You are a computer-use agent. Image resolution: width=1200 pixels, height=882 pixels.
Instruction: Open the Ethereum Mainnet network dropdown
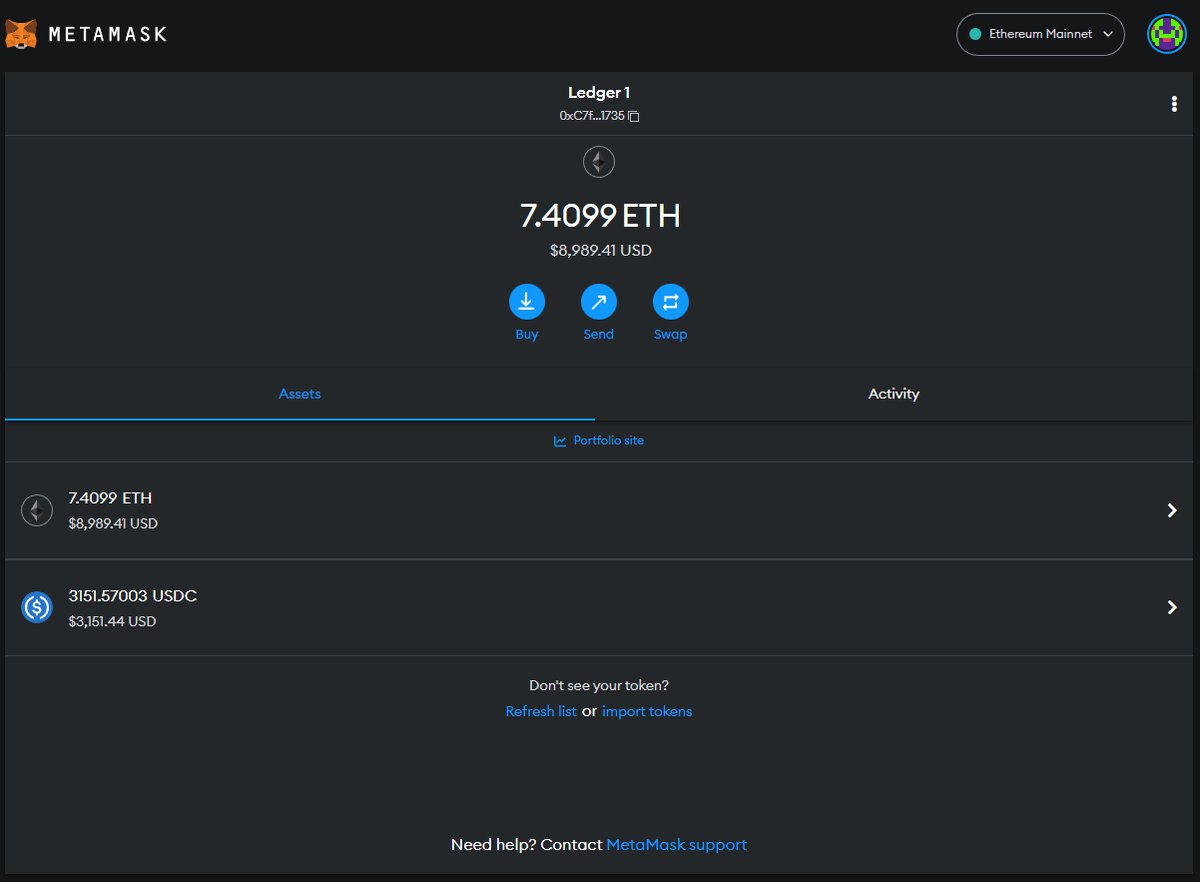(x=1040, y=34)
